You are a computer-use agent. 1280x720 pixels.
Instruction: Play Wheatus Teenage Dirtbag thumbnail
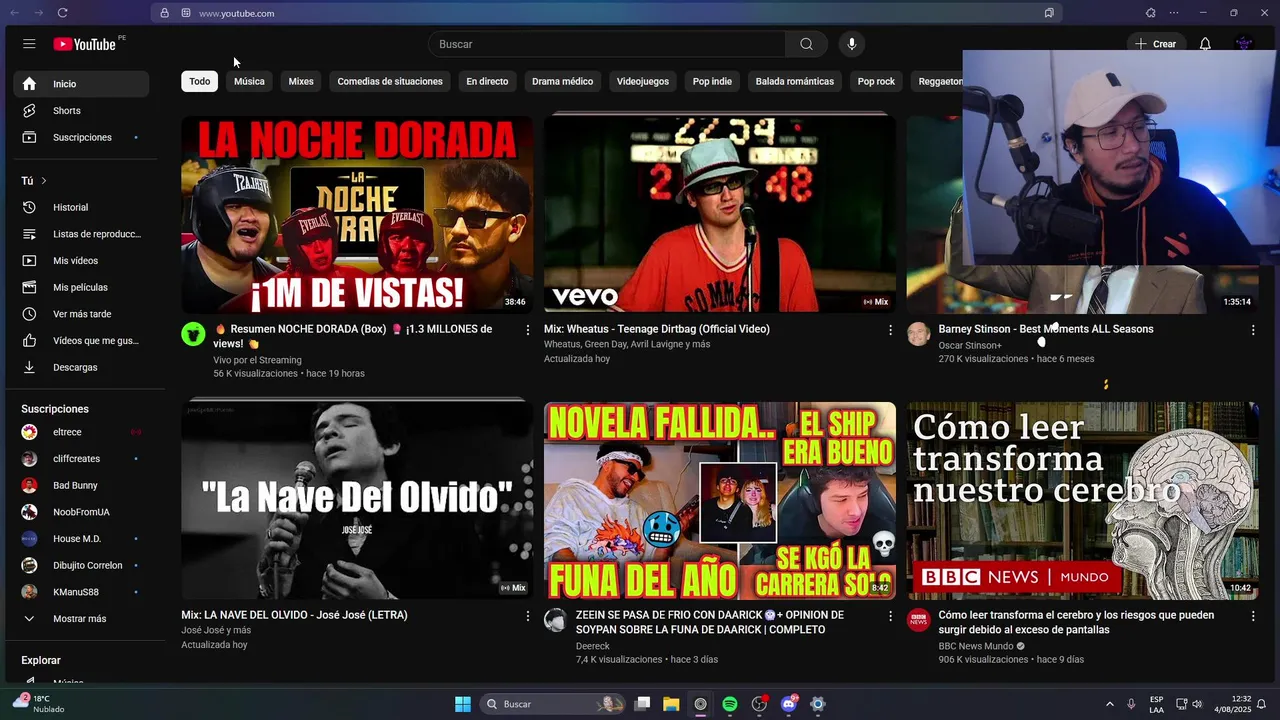click(720, 214)
